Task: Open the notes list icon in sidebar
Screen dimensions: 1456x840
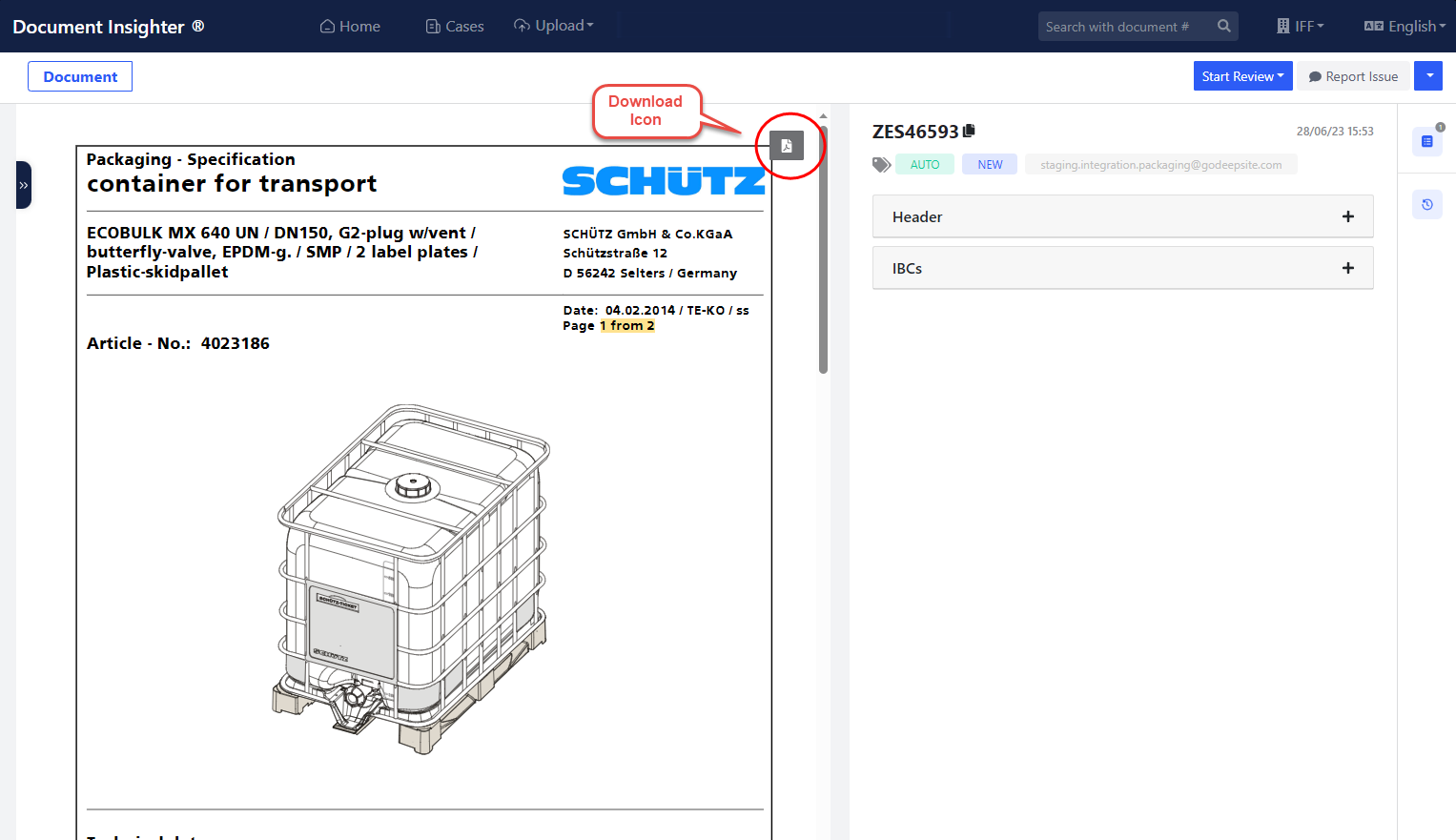Action: tap(1426, 141)
